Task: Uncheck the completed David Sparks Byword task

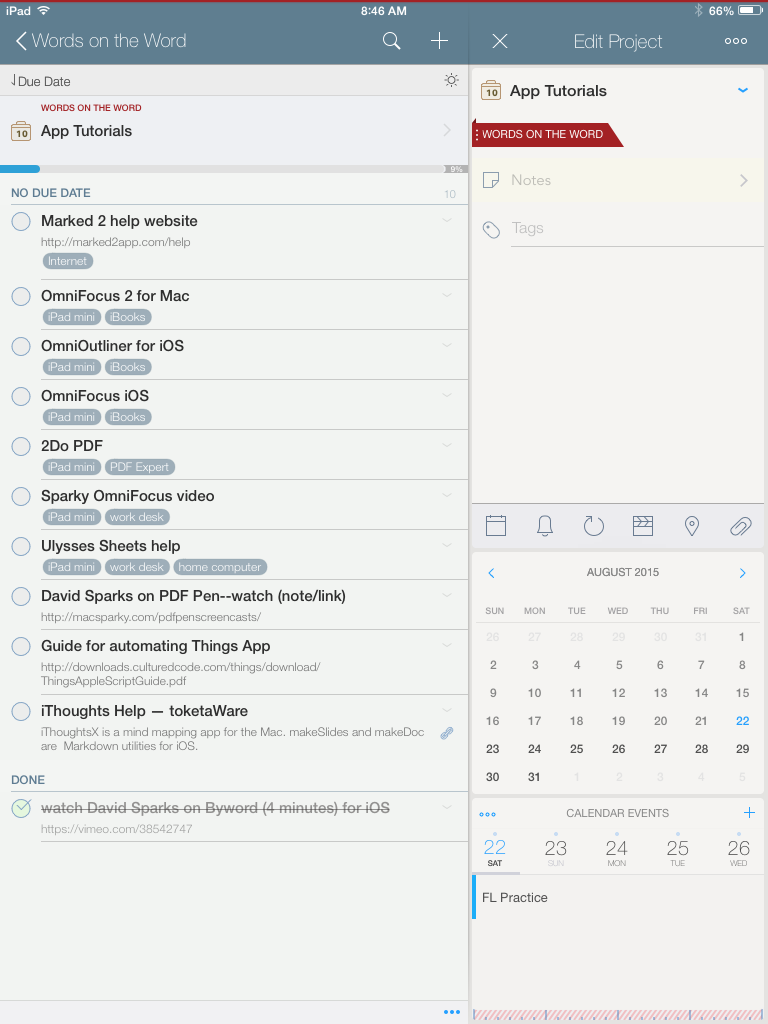Action: pyautogui.click(x=21, y=808)
